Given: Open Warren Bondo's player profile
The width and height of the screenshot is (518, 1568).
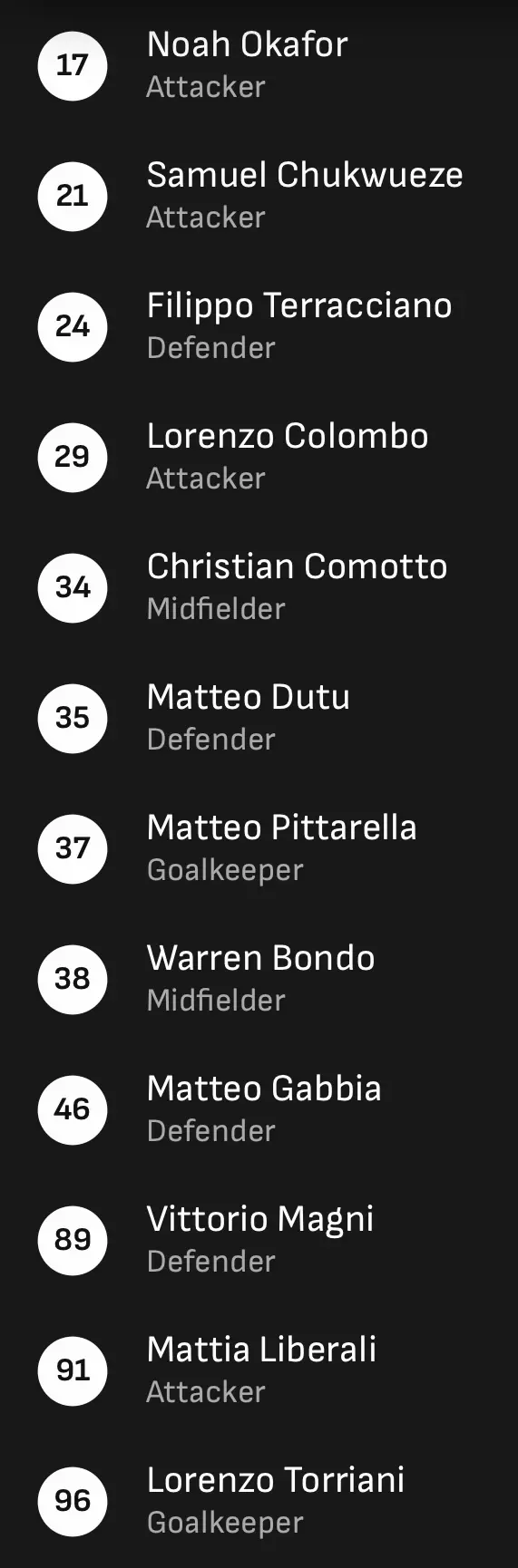Looking at the screenshot, I should [259, 979].
